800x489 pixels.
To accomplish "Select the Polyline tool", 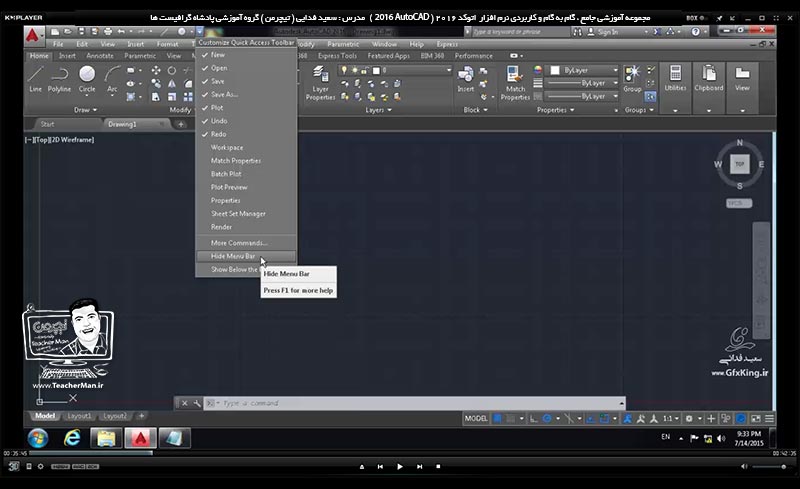I will (x=60, y=78).
